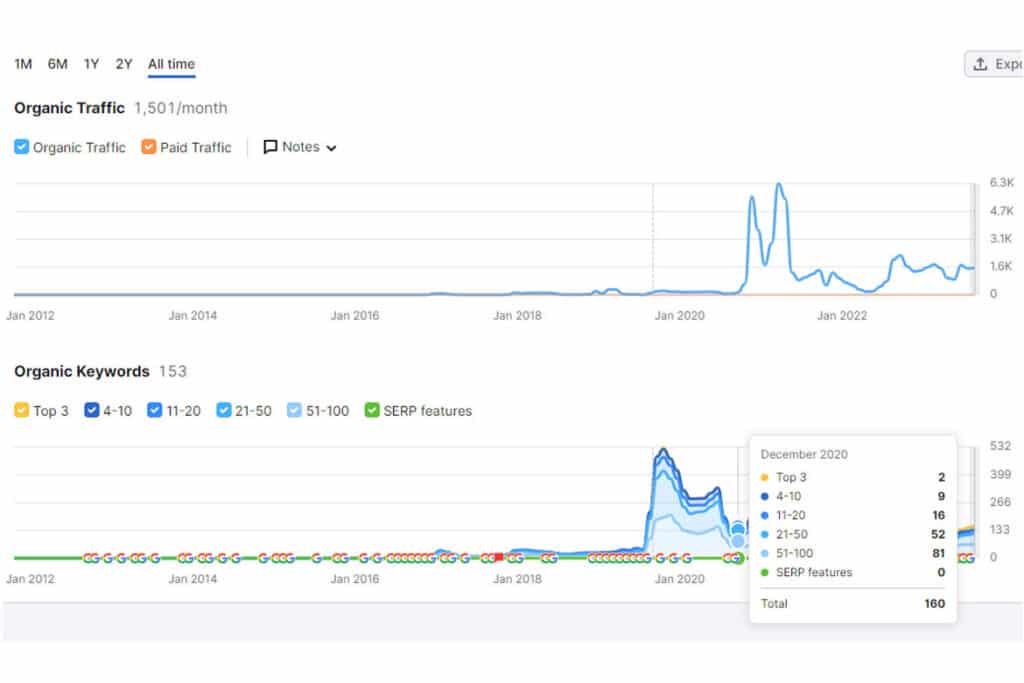This screenshot has width=1024, height=683.
Task: Toggle the Top 3 keywords checkbox
Action: [22, 411]
